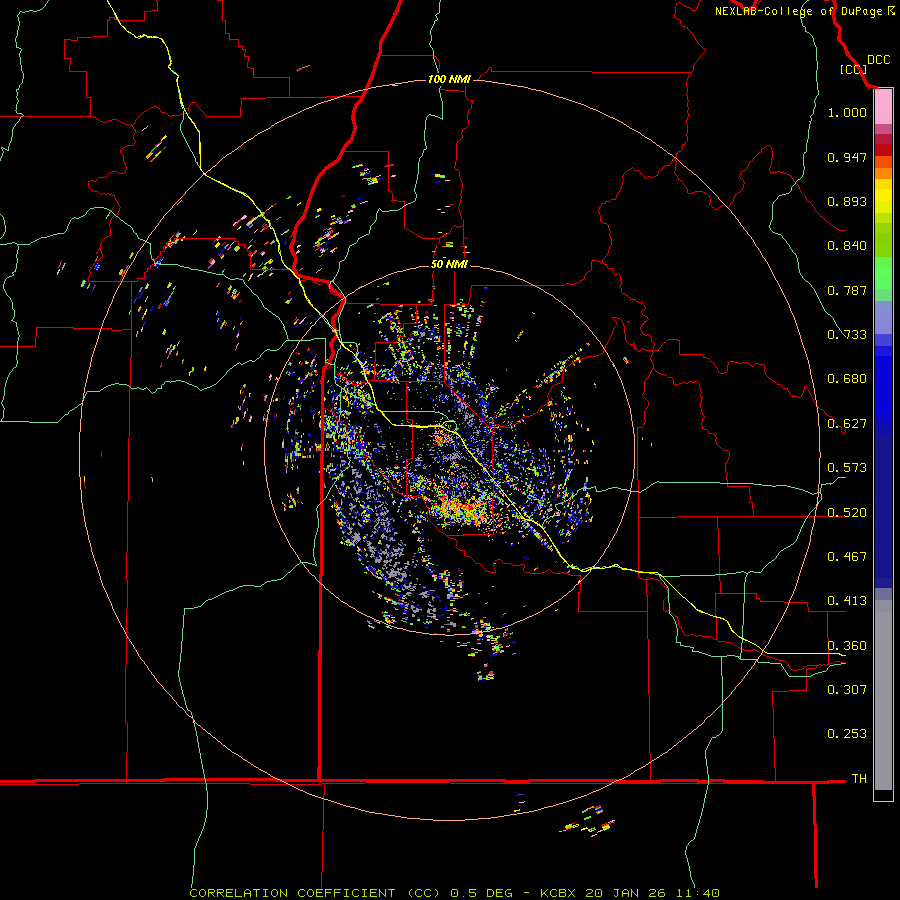Click the DCC product label
This screenshot has height=900, width=900.
[878, 60]
